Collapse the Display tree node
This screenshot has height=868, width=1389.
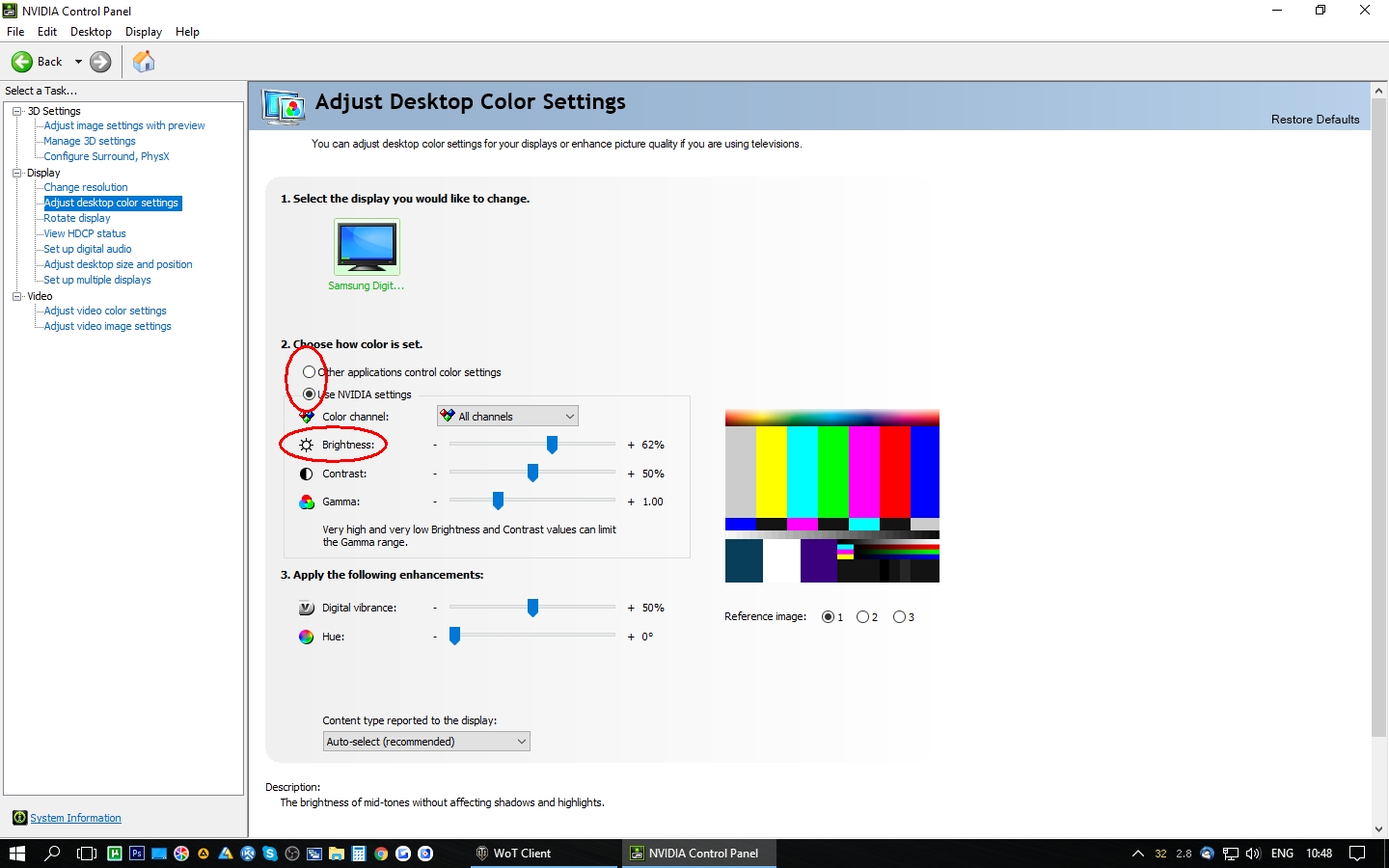[16, 173]
